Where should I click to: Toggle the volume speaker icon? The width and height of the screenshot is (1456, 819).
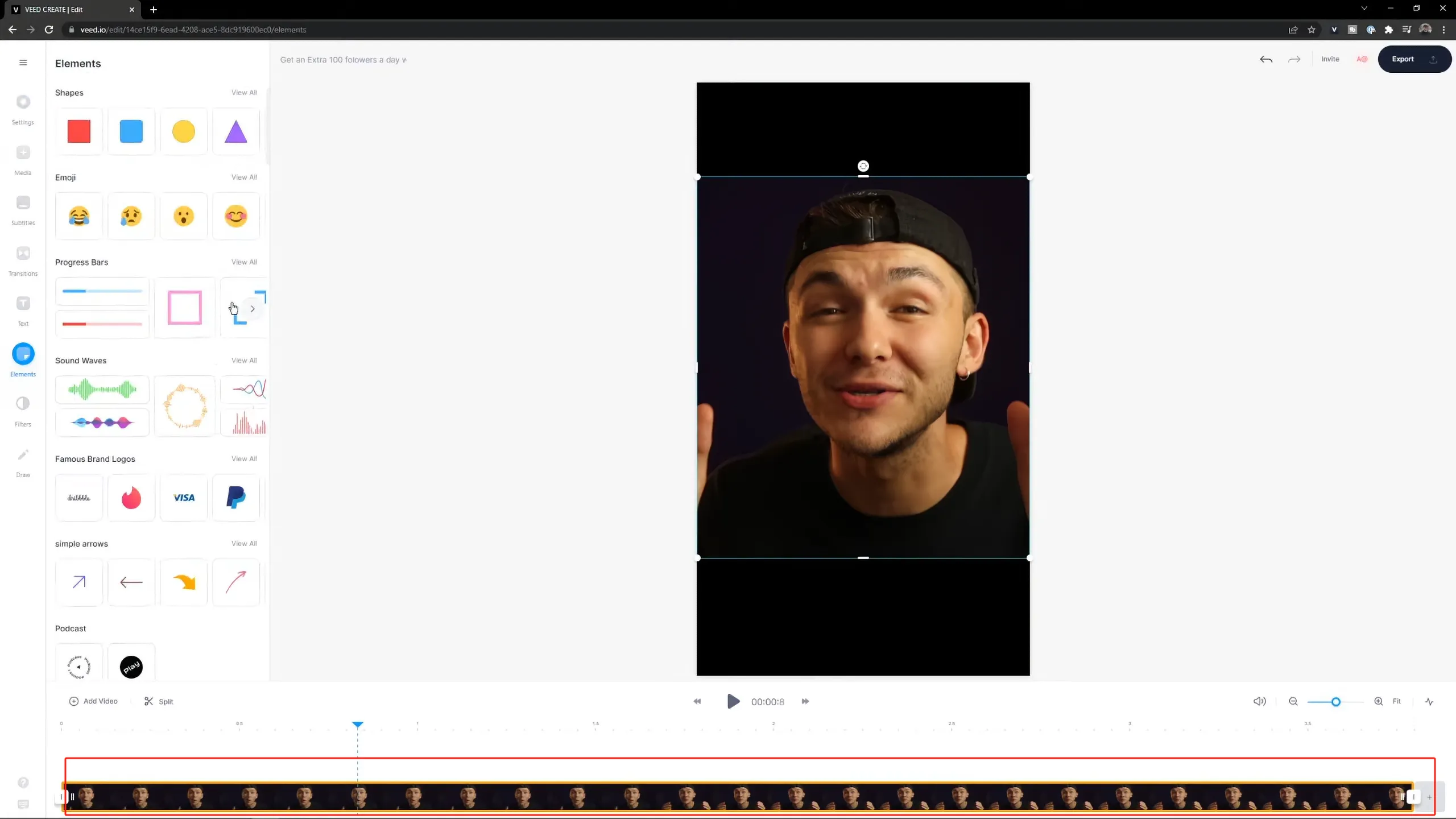[x=1260, y=701]
